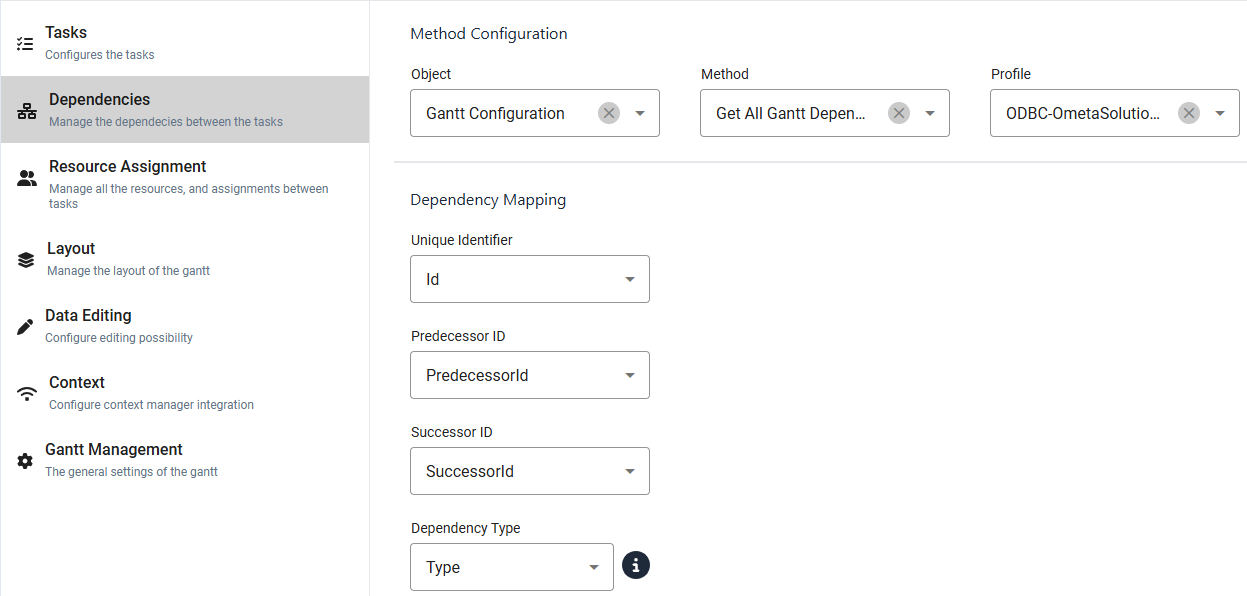Click the Tasks checklist icon in sidebar
Image resolution: width=1247 pixels, height=596 pixels.
click(25, 44)
